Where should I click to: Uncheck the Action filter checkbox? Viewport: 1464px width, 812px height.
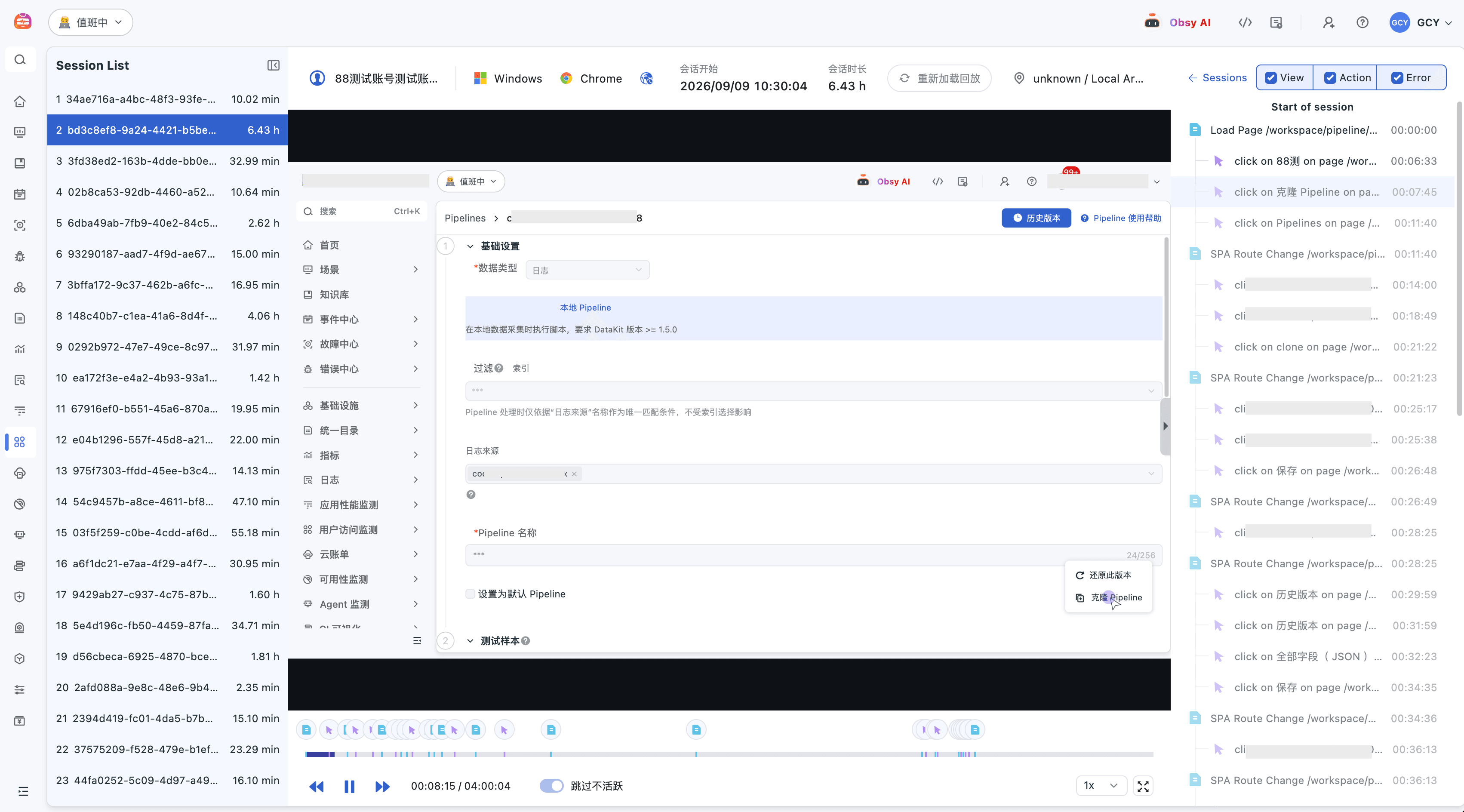point(1330,78)
